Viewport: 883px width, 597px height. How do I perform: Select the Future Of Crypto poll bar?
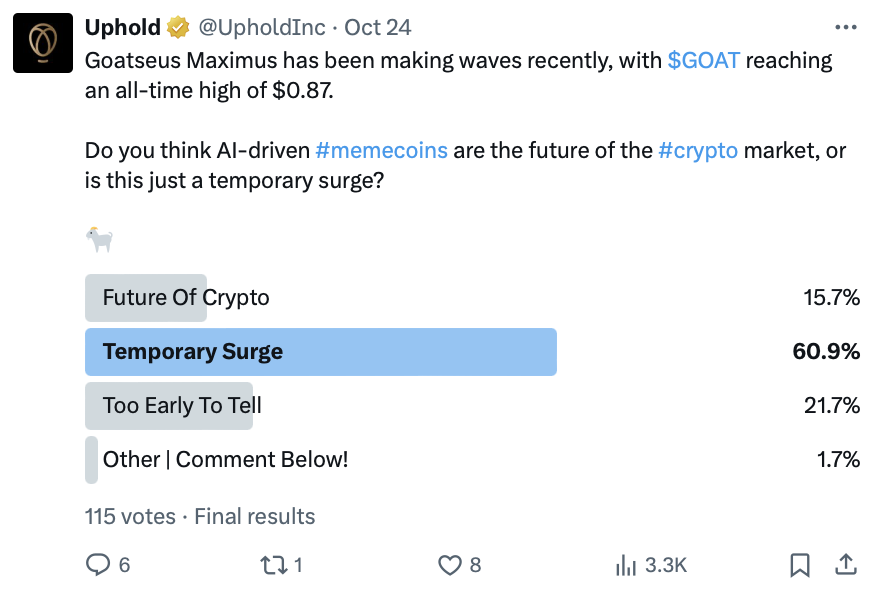472,298
